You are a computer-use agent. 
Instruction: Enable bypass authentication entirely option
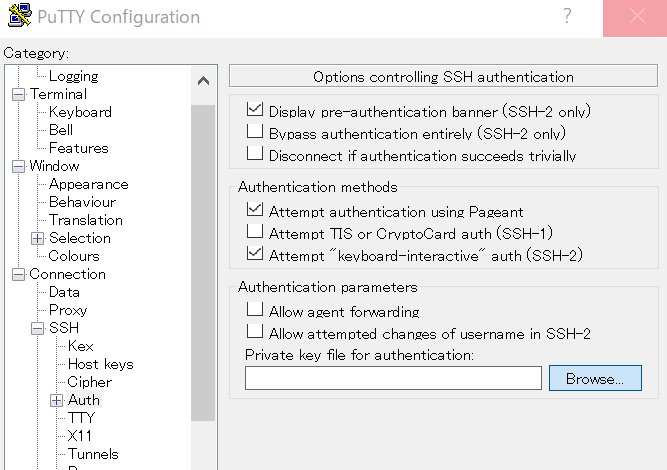(255, 132)
